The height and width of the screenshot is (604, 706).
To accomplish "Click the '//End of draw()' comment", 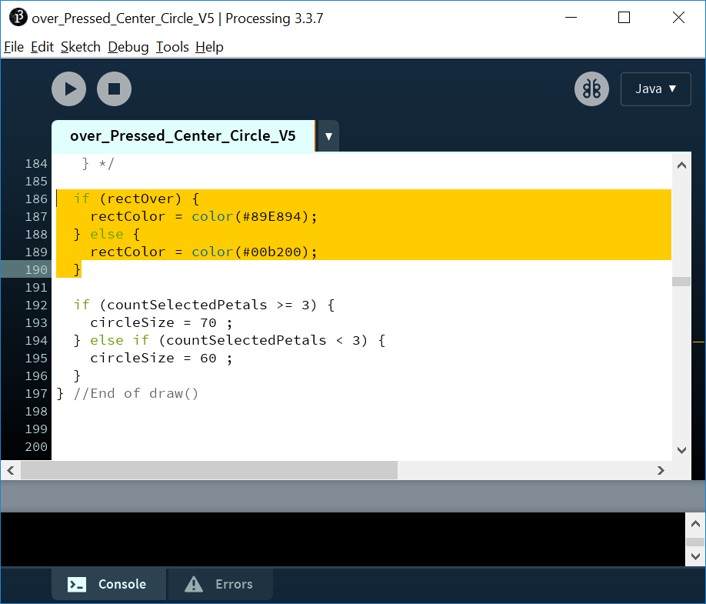I will pyautogui.click(x=136, y=394).
